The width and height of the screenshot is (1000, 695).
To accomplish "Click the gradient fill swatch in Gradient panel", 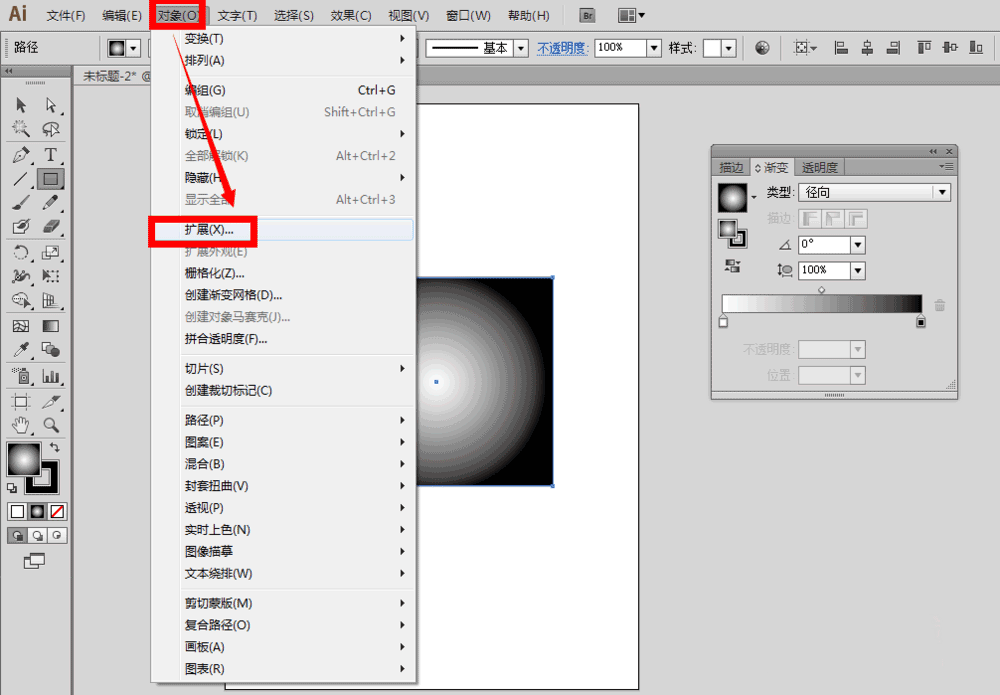I will 732,198.
